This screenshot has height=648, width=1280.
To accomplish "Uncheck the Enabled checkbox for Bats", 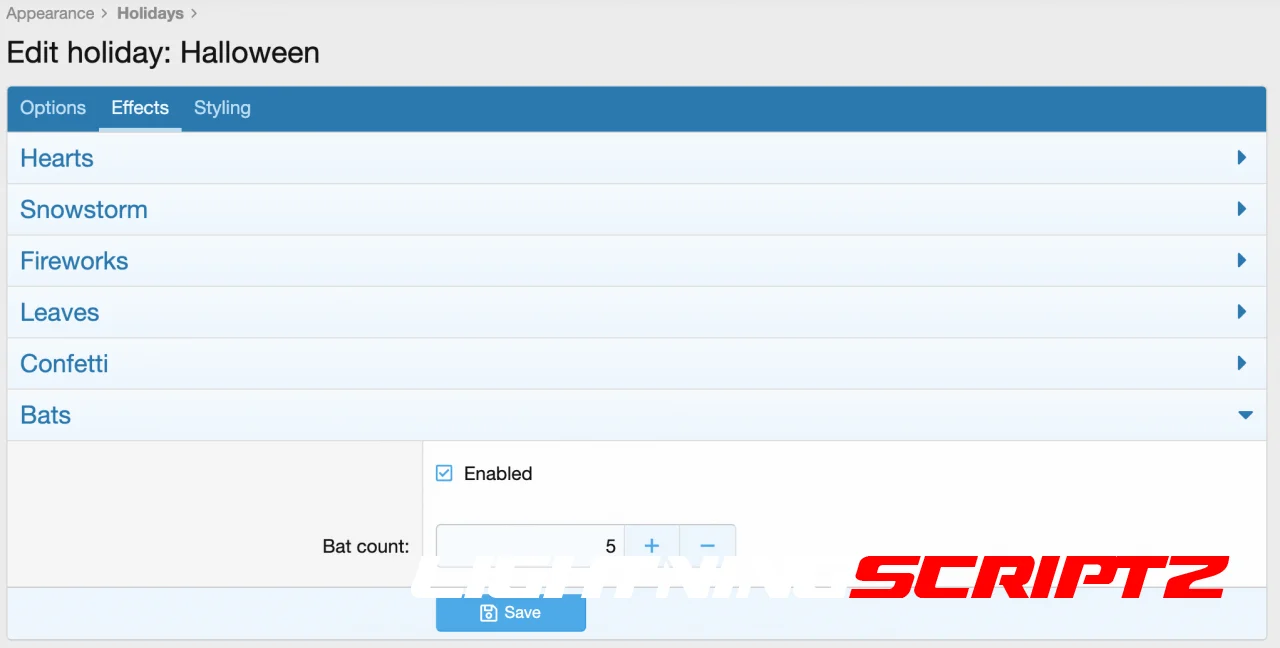I will 445,473.
